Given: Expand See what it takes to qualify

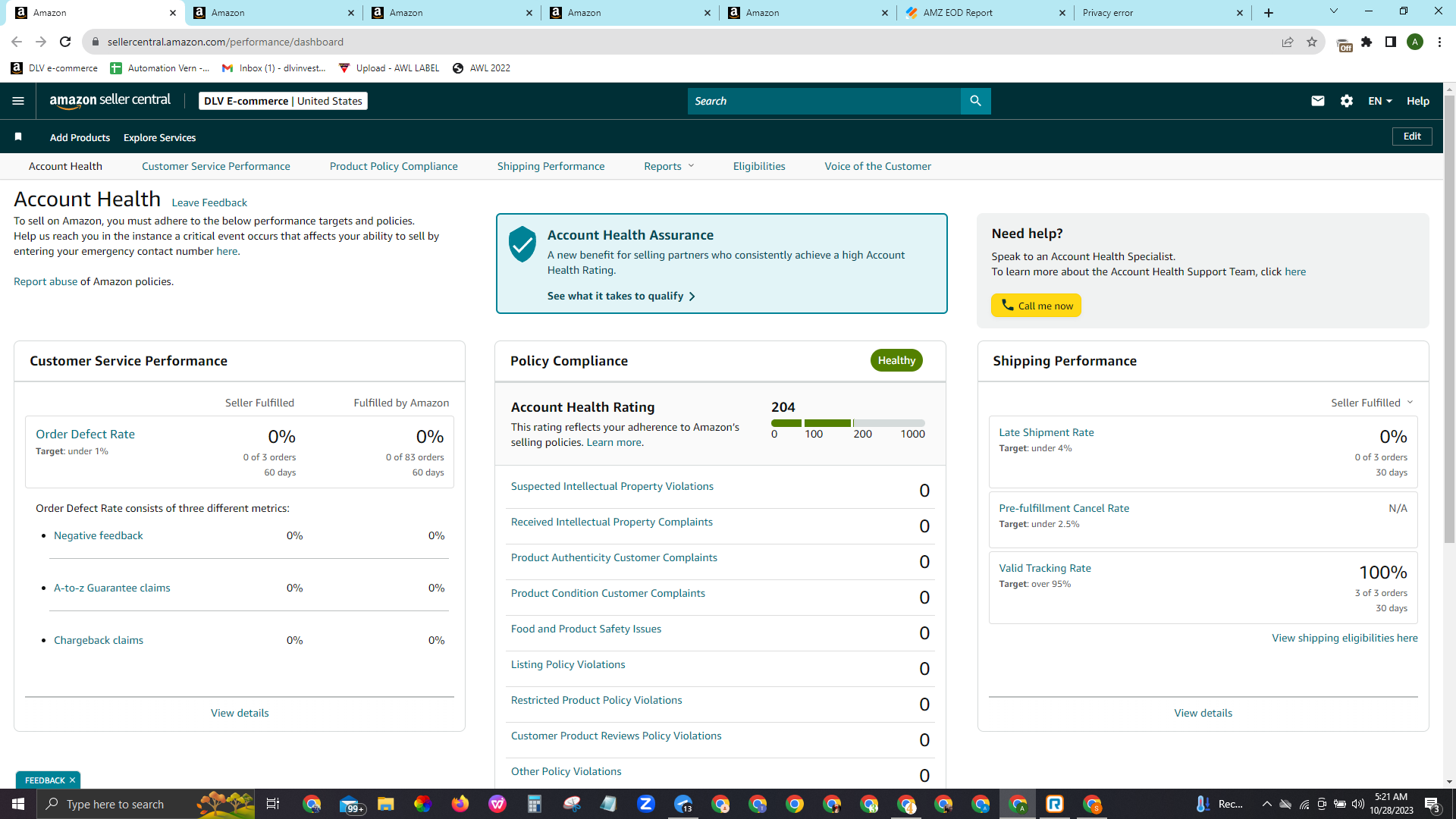Looking at the screenshot, I should [621, 296].
